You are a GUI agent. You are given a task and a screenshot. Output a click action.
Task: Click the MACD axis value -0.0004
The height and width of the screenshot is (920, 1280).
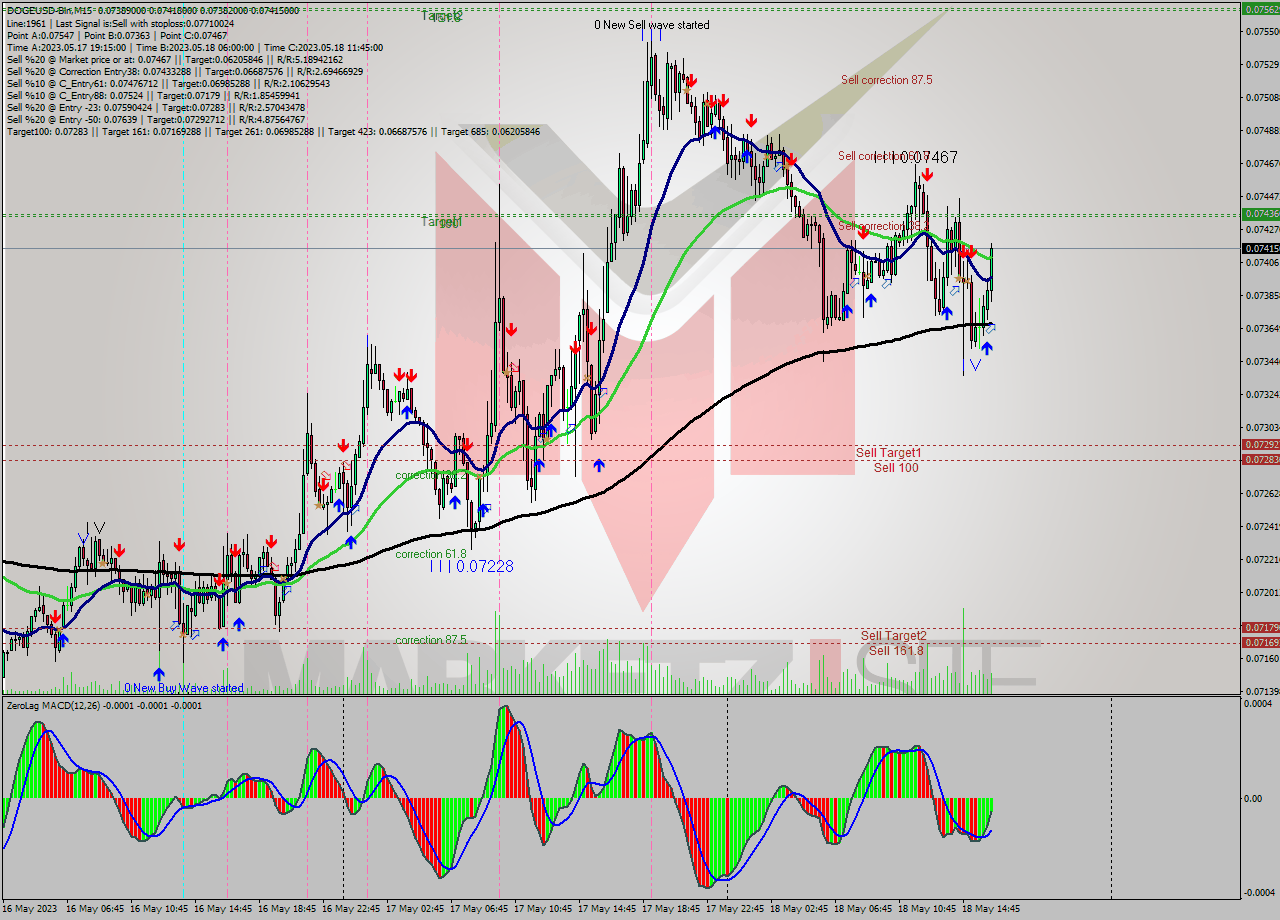pyautogui.click(x=1258, y=893)
